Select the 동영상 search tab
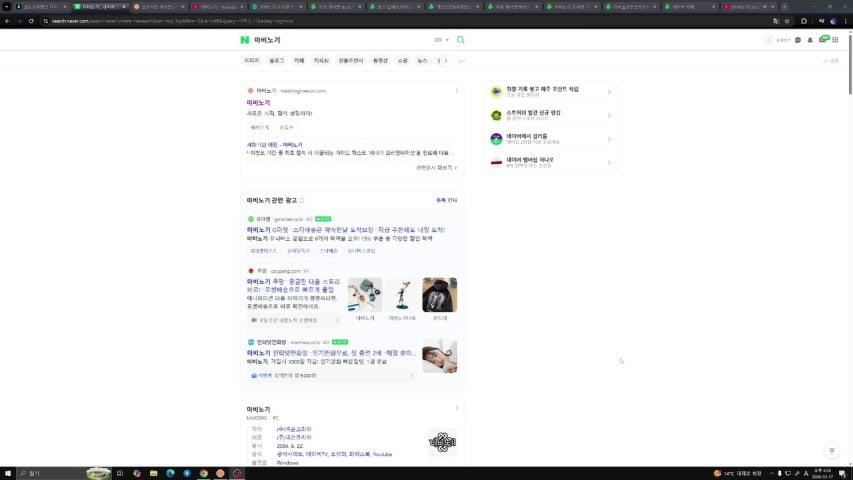The image size is (853, 480). point(380,61)
